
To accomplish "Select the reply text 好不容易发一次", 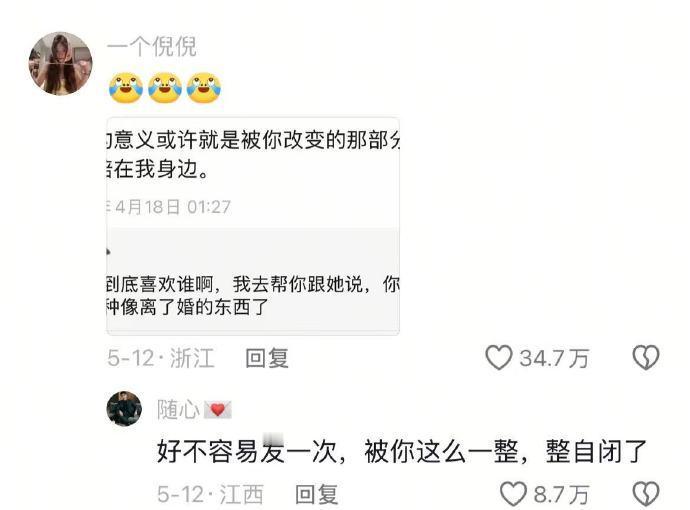I will pyautogui.click(x=246, y=451).
